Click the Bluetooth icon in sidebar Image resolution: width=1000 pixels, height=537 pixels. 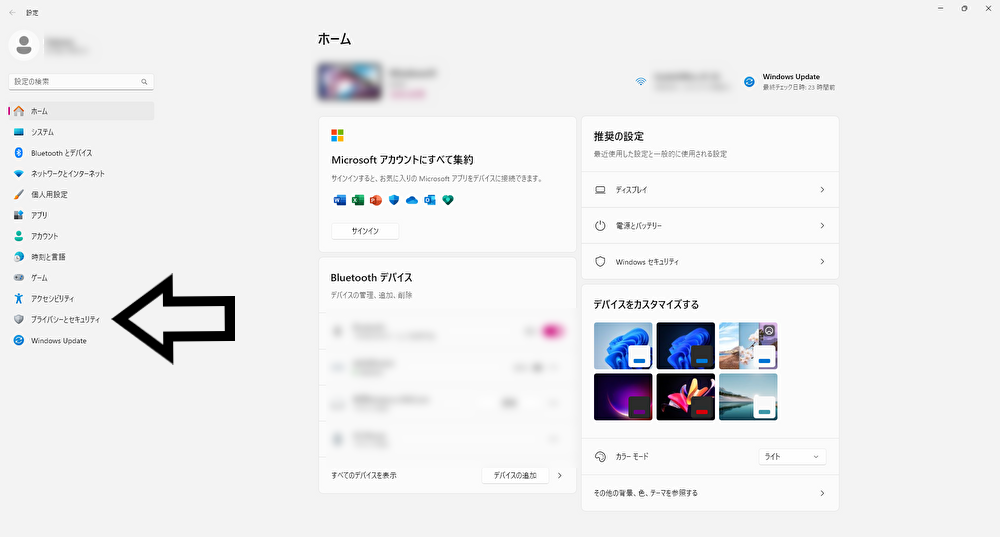tap(18, 153)
